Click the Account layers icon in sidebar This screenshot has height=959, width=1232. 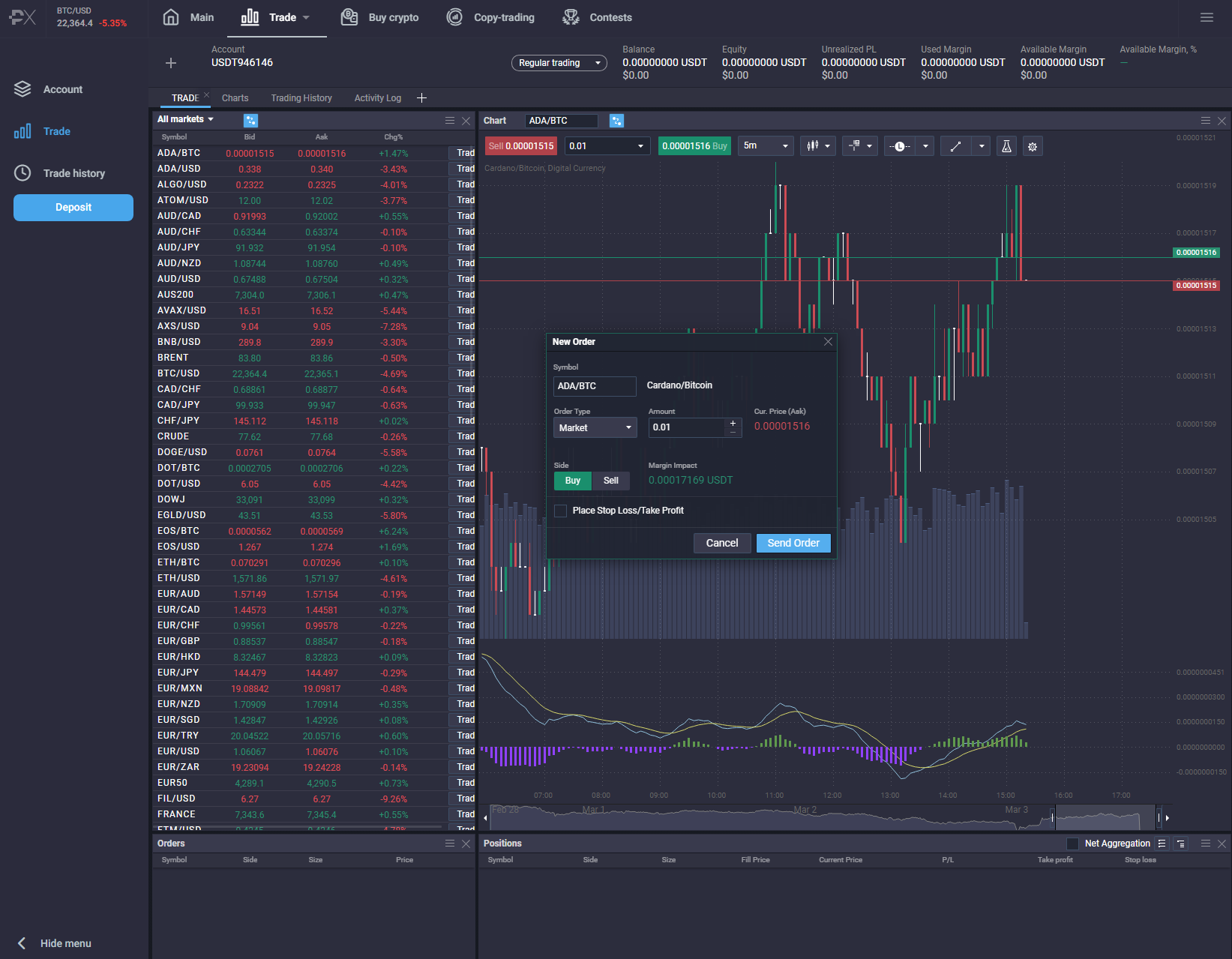22,89
